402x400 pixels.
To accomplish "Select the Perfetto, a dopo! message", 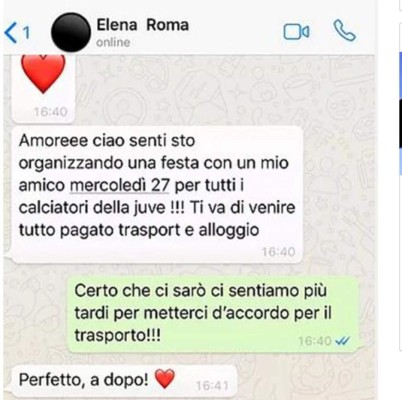I will (124, 381).
